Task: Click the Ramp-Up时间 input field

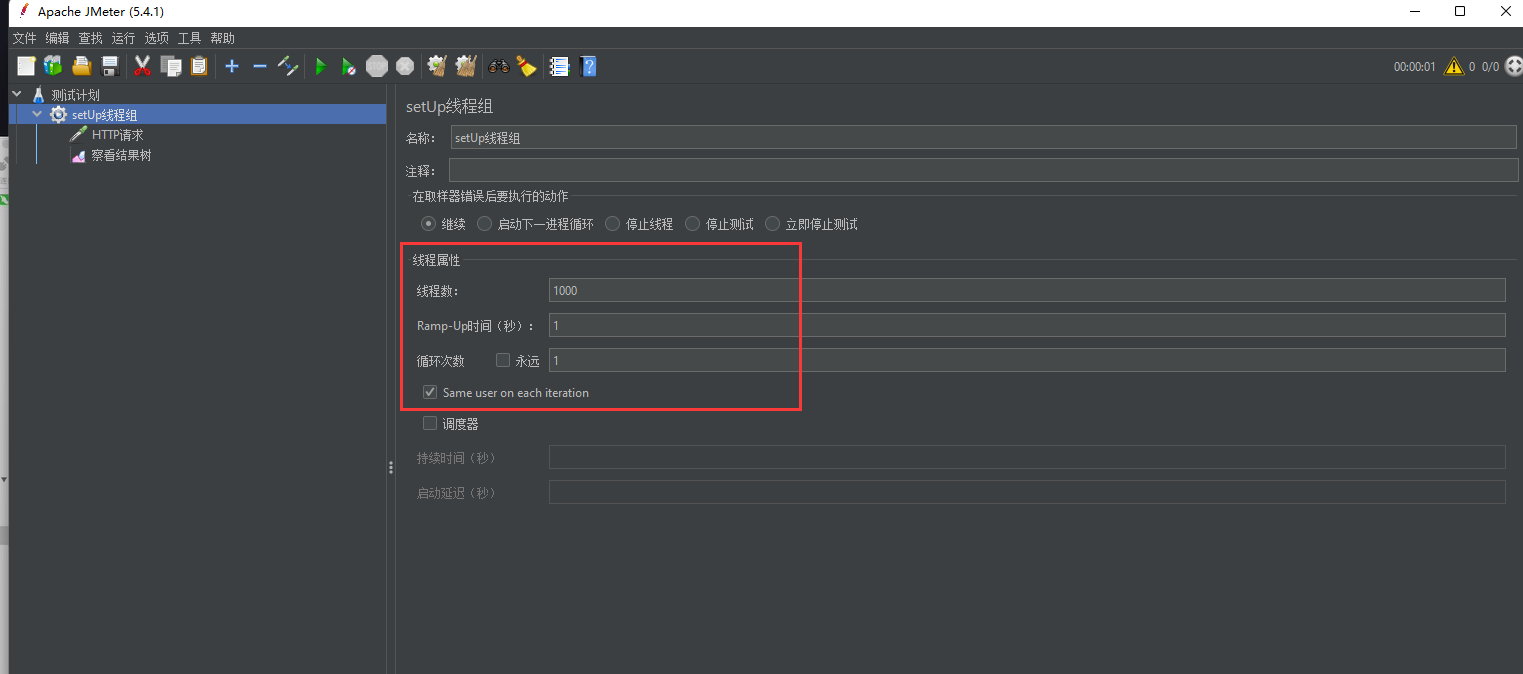Action: [1027, 325]
